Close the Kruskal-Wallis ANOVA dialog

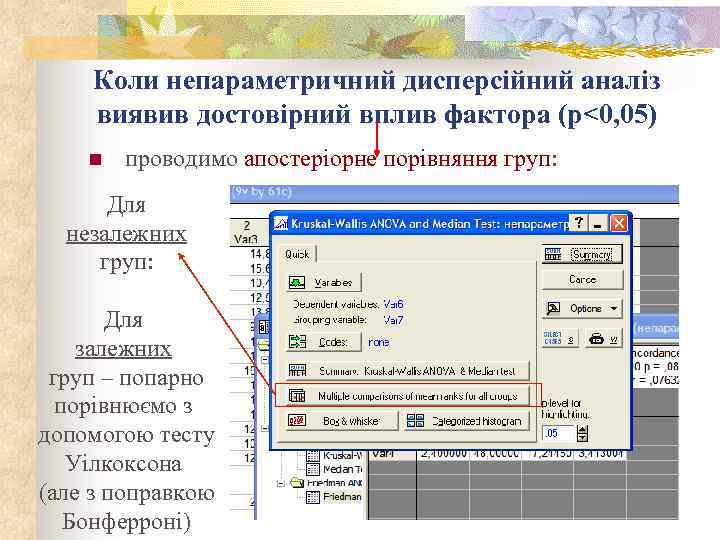(619, 223)
